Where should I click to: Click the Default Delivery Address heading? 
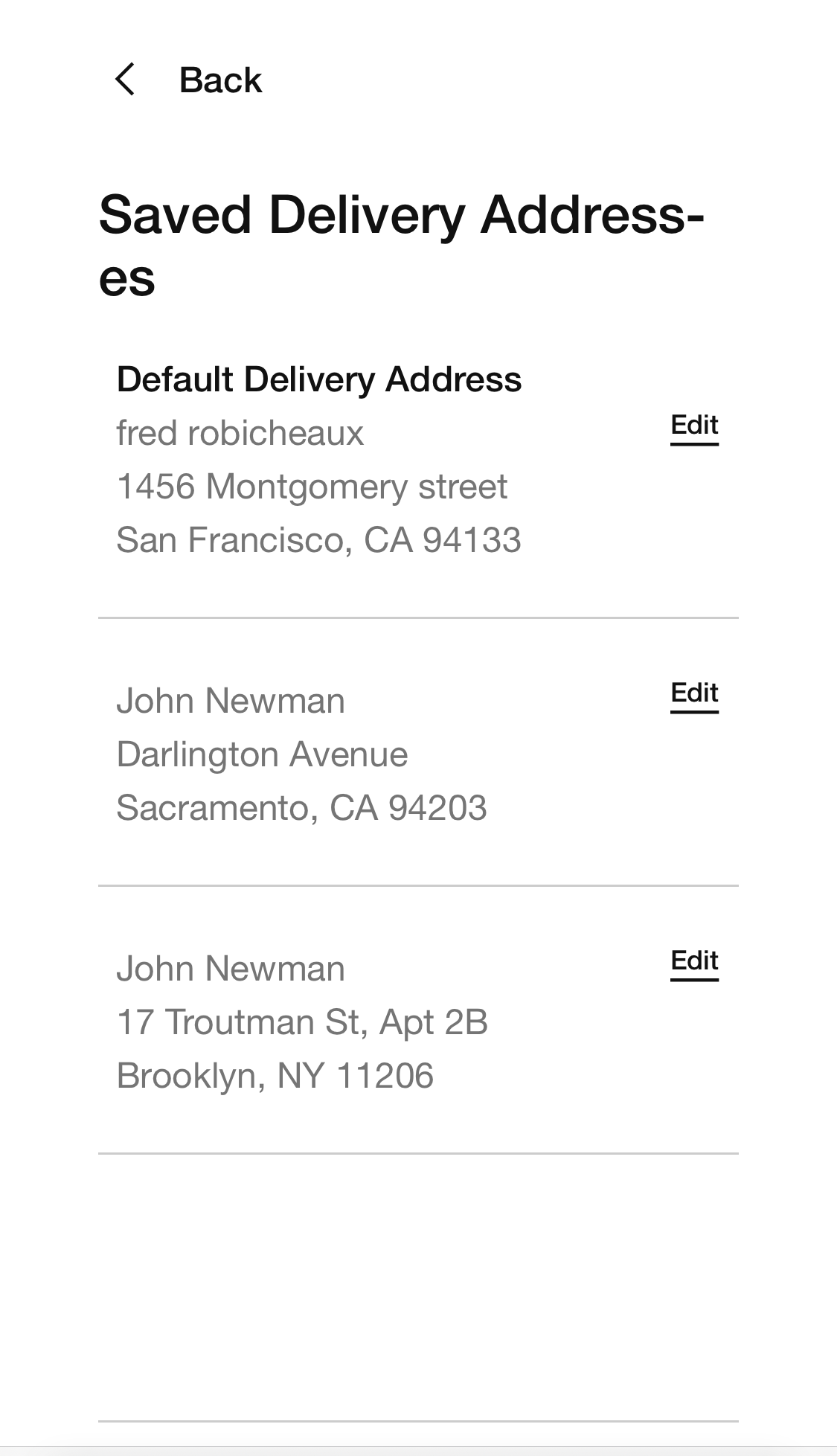319,379
